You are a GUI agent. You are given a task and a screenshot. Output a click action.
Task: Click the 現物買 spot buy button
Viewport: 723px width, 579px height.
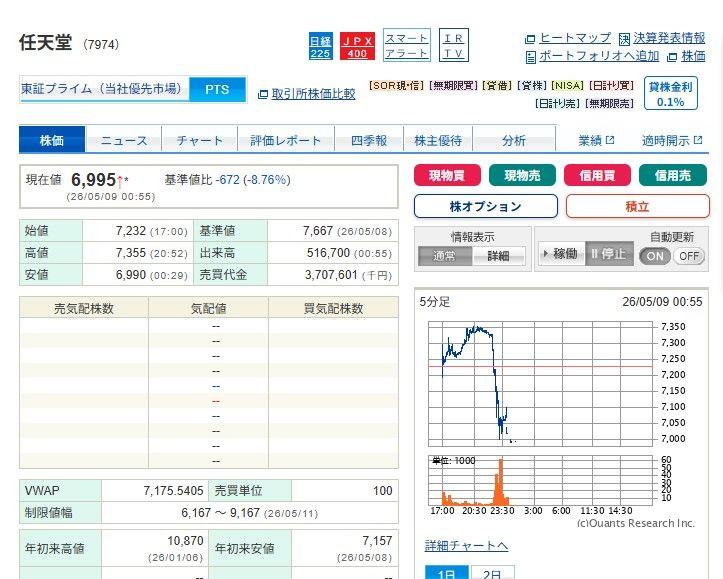click(x=447, y=175)
